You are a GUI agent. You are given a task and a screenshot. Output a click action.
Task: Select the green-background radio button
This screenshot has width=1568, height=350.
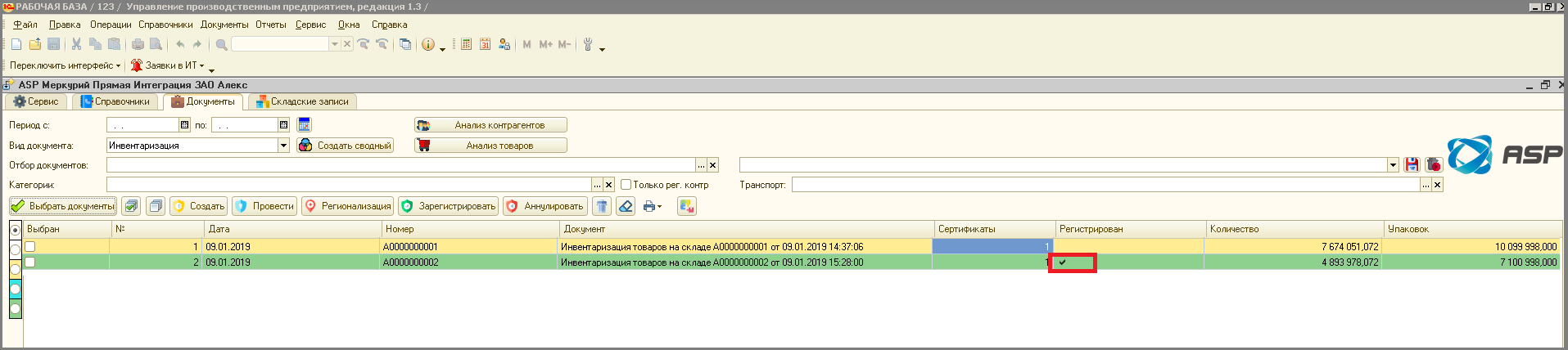(16, 308)
